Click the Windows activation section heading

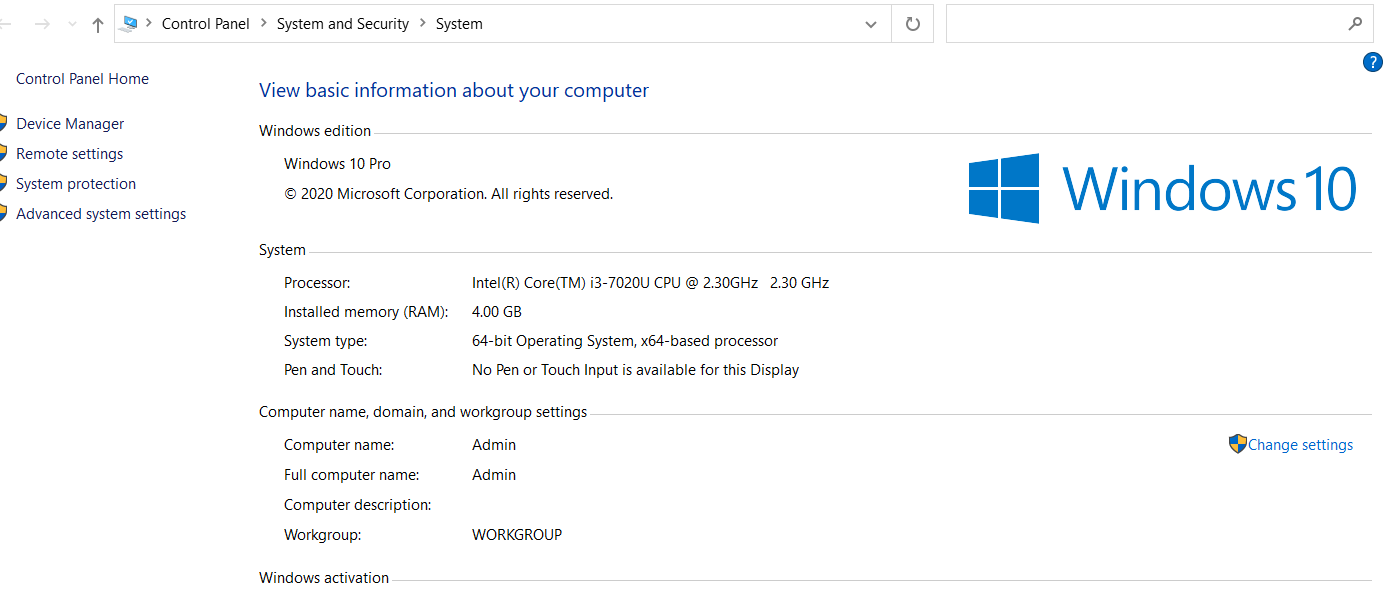(x=324, y=578)
